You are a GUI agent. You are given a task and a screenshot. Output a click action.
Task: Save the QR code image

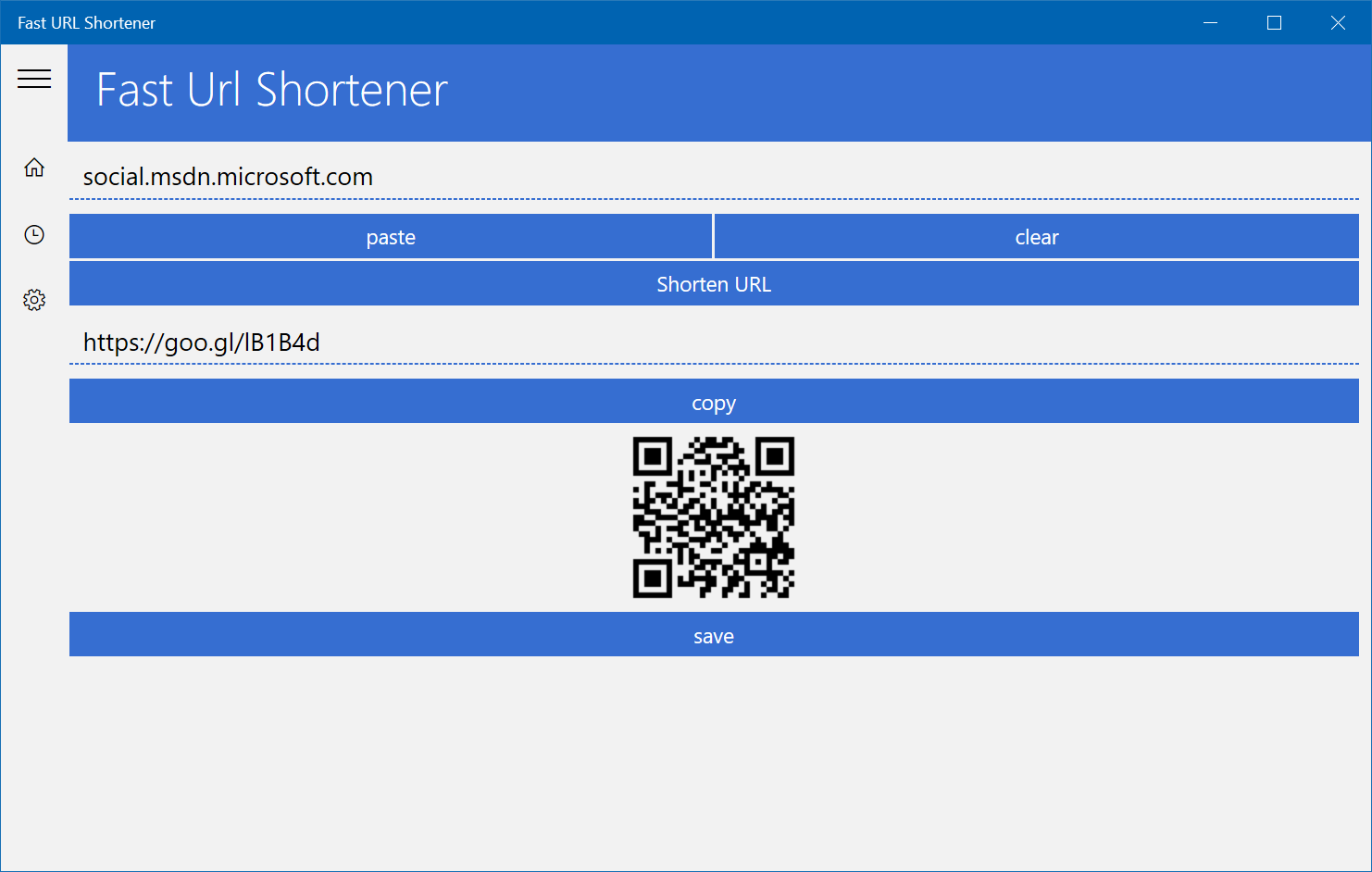714,635
